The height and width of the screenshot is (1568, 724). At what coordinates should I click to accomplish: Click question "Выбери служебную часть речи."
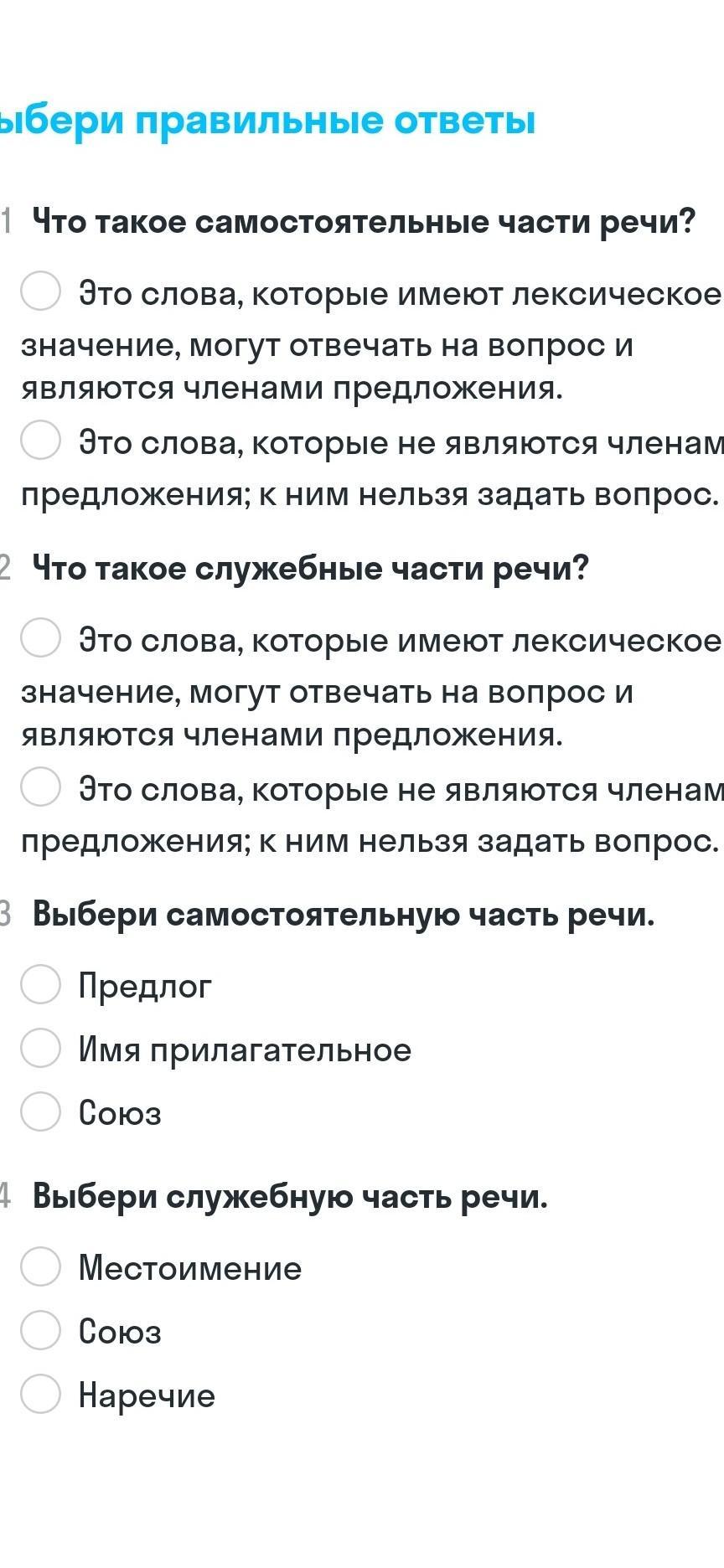[x=290, y=1197]
